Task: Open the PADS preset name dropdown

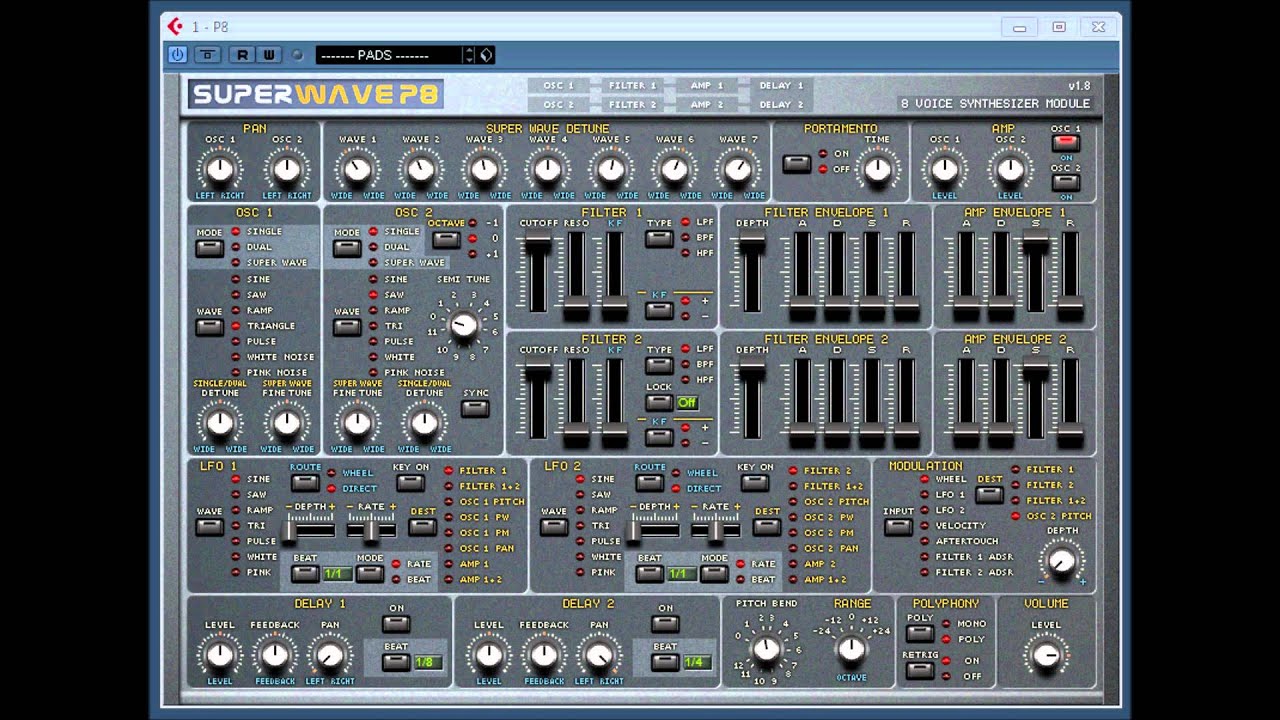Action: click(x=388, y=55)
